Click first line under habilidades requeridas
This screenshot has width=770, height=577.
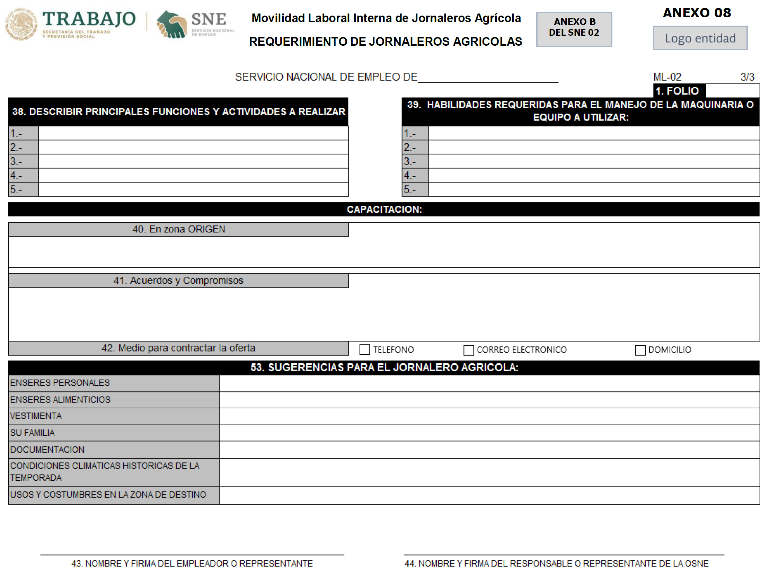pos(593,133)
